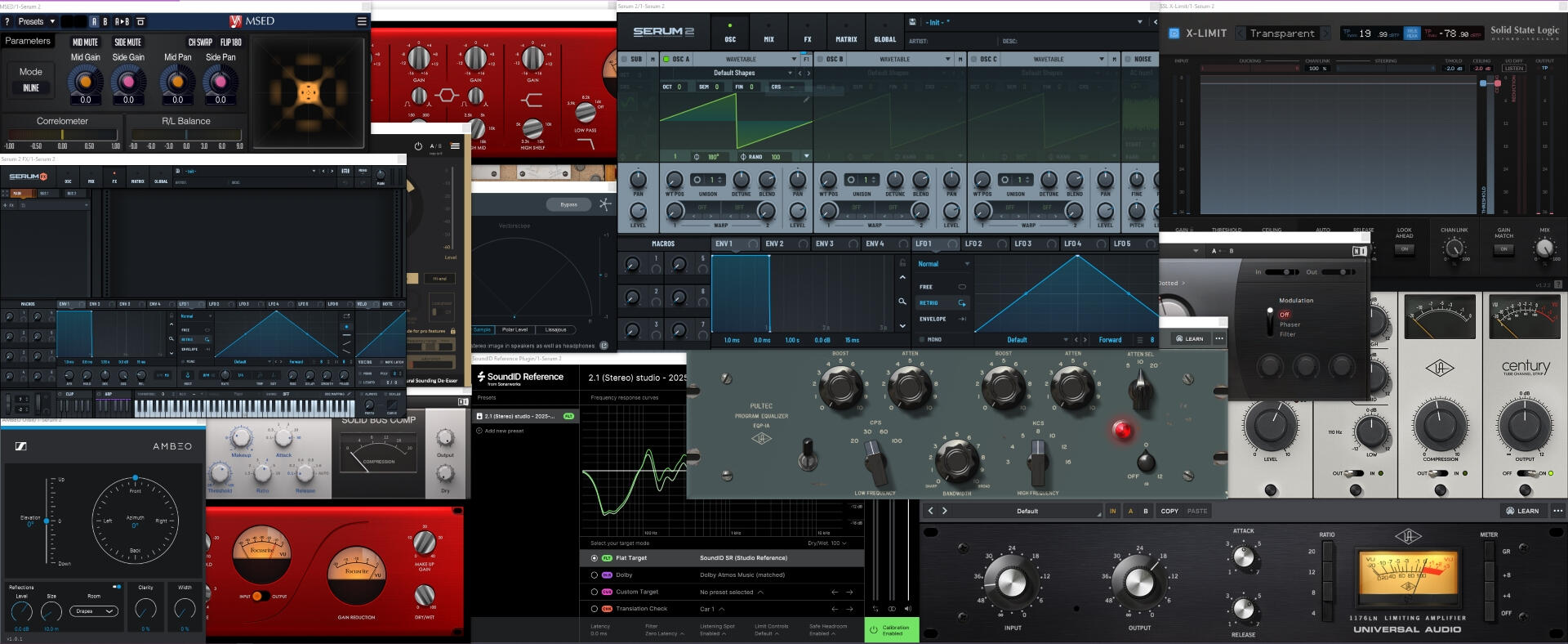1568x644 pixels.
Task: Toggle Calibration Enabled in SoundID Reference
Action: coord(892,630)
